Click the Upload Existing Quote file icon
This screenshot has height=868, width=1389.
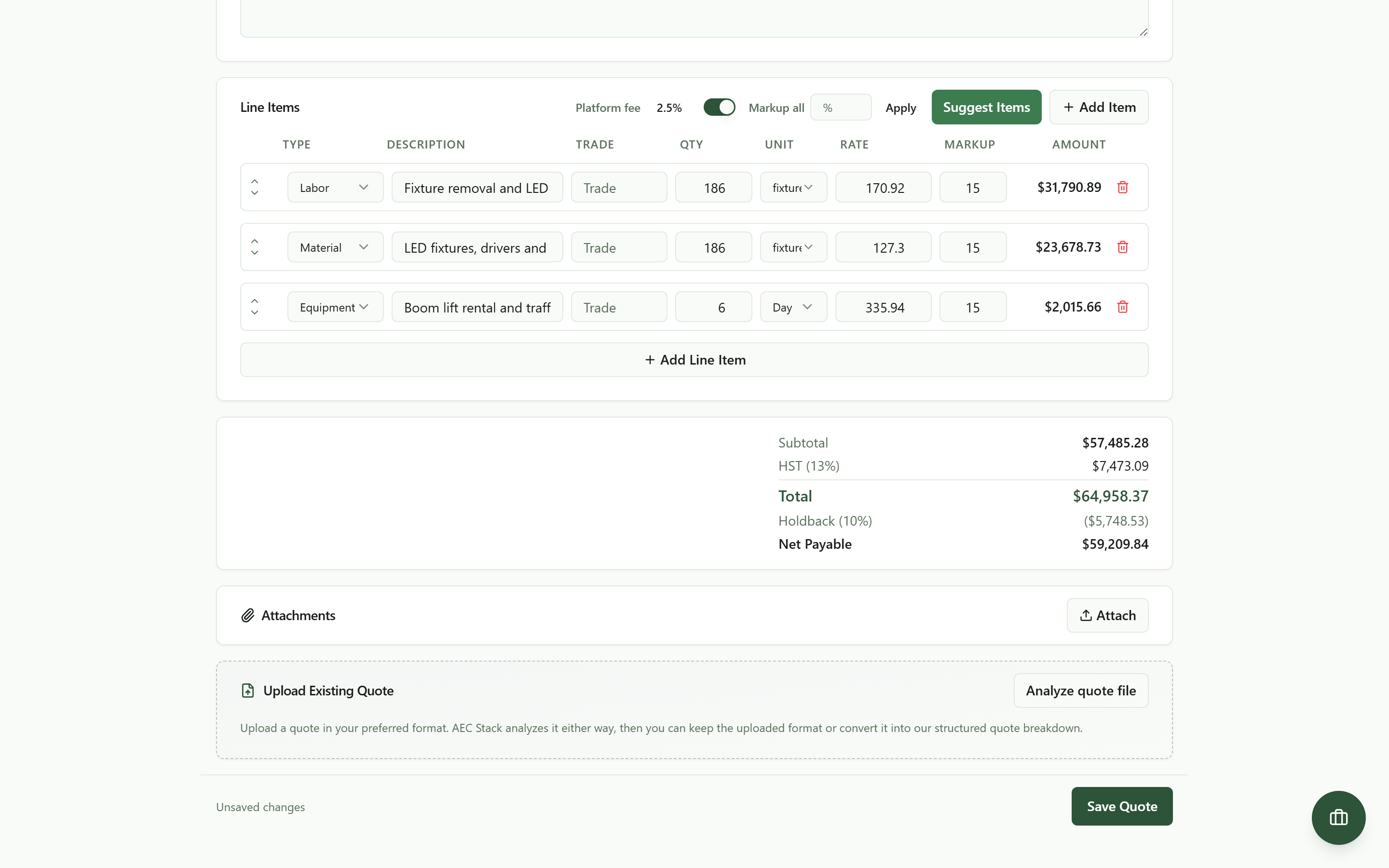[x=247, y=691]
